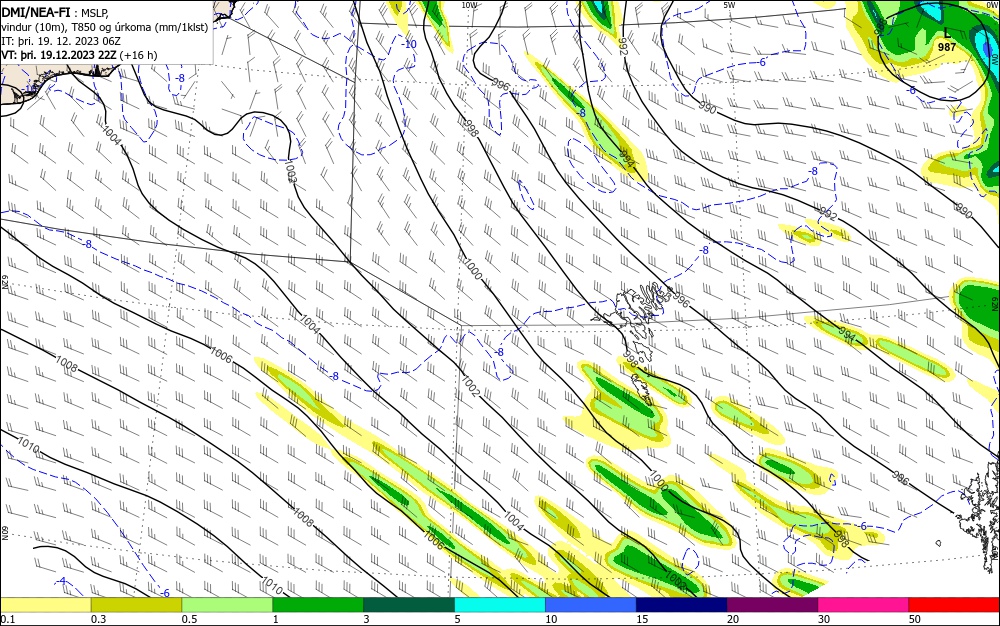This screenshot has height=626, width=1000.
Task: Click the DMI/NEA-FI model title
Action: (x=36, y=11)
